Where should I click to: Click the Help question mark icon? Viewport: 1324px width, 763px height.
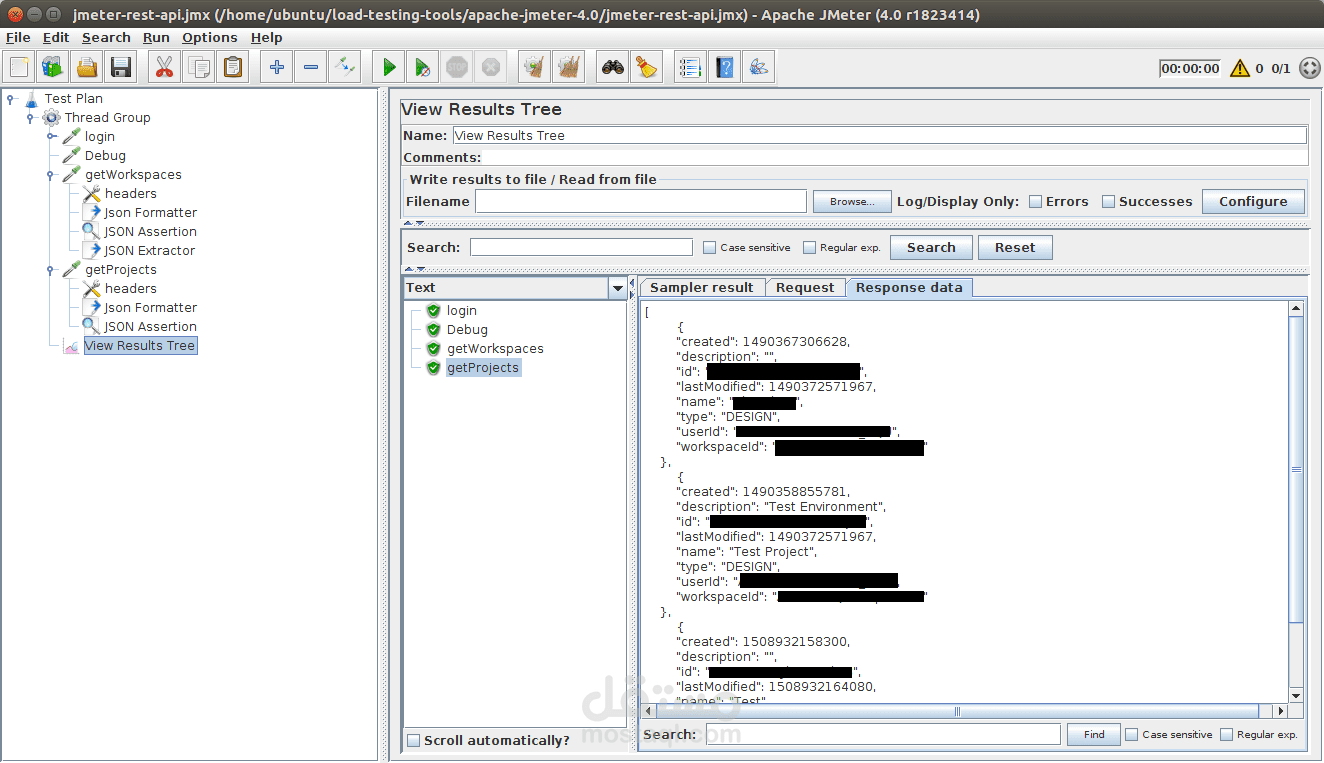click(x=725, y=67)
